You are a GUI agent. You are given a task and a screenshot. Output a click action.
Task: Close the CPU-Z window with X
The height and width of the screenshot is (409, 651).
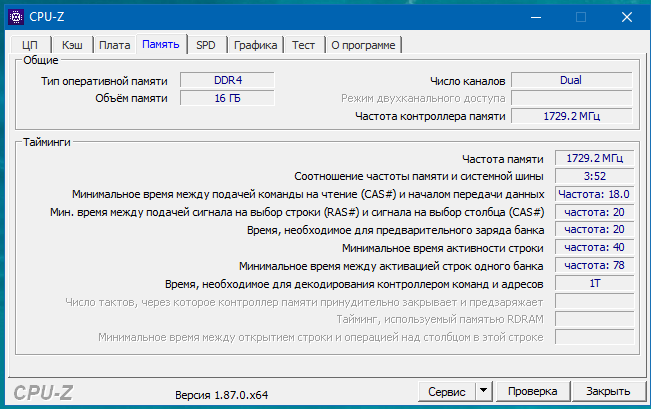[x=627, y=17]
